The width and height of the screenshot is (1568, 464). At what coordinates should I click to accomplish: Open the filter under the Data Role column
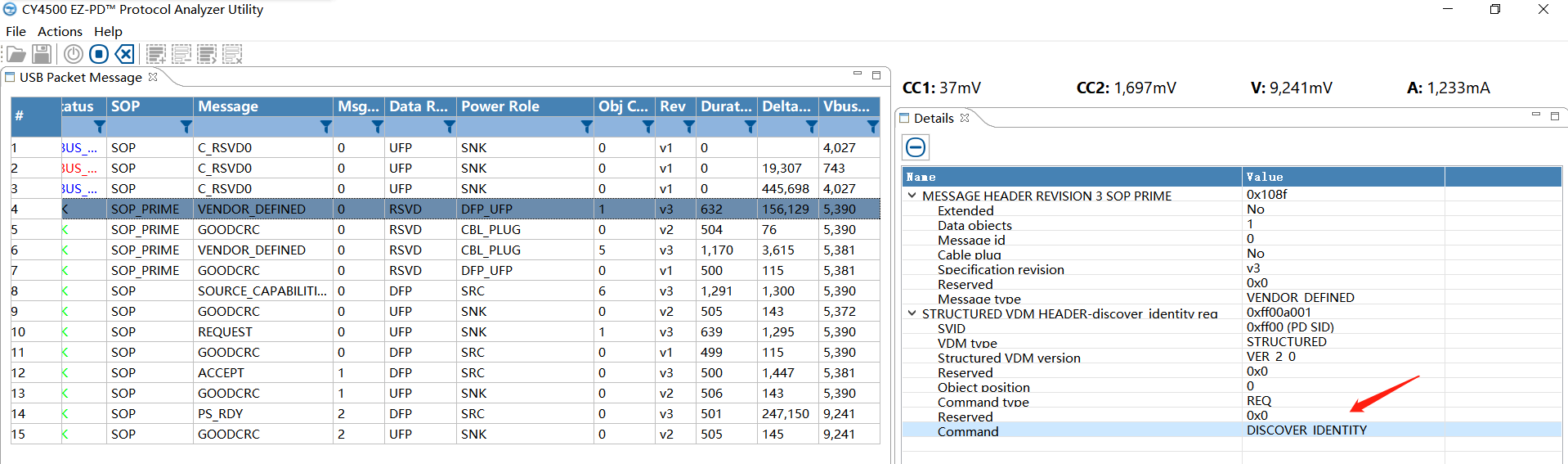pyautogui.click(x=449, y=127)
